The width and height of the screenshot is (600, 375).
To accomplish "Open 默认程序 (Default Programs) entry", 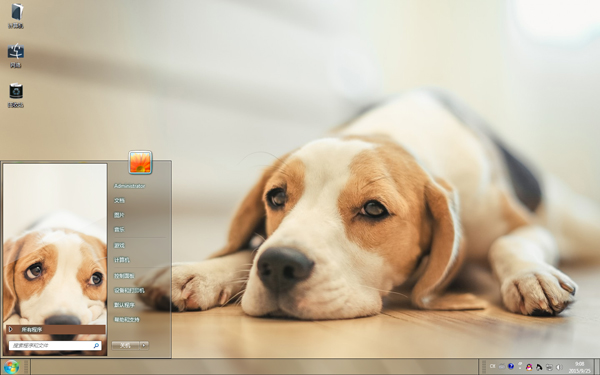I will (124, 305).
